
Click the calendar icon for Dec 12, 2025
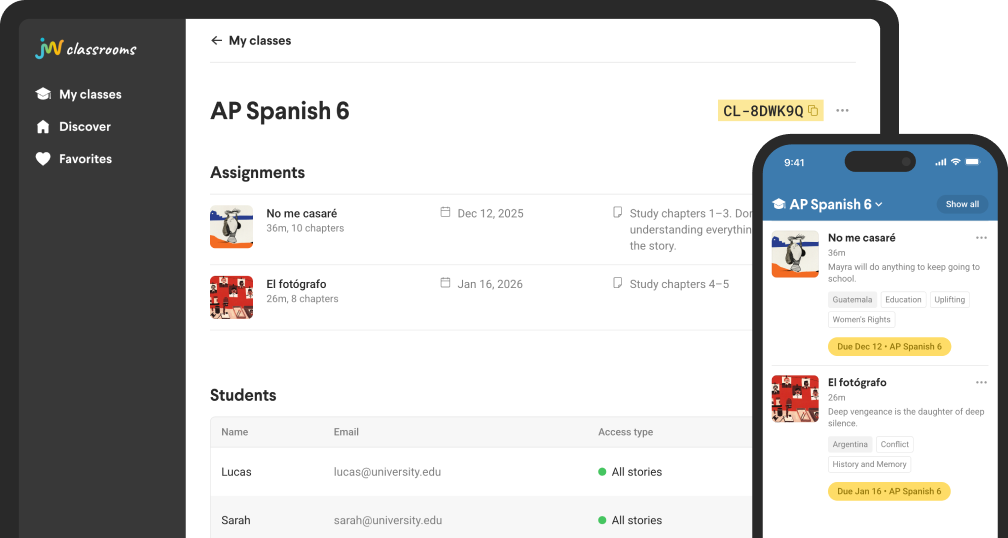pos(445,213)
